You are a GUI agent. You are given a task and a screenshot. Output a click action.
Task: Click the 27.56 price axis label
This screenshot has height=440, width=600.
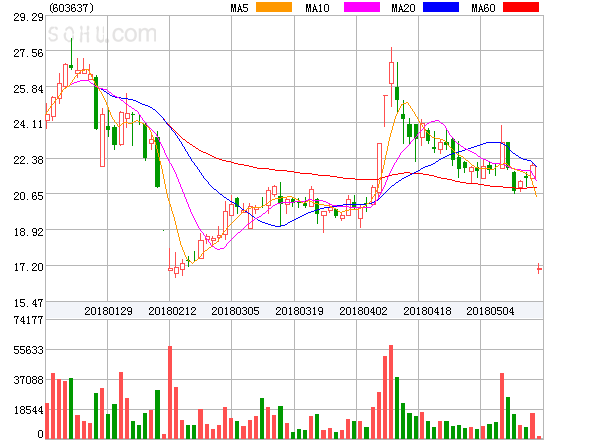(x=29, y=53)
